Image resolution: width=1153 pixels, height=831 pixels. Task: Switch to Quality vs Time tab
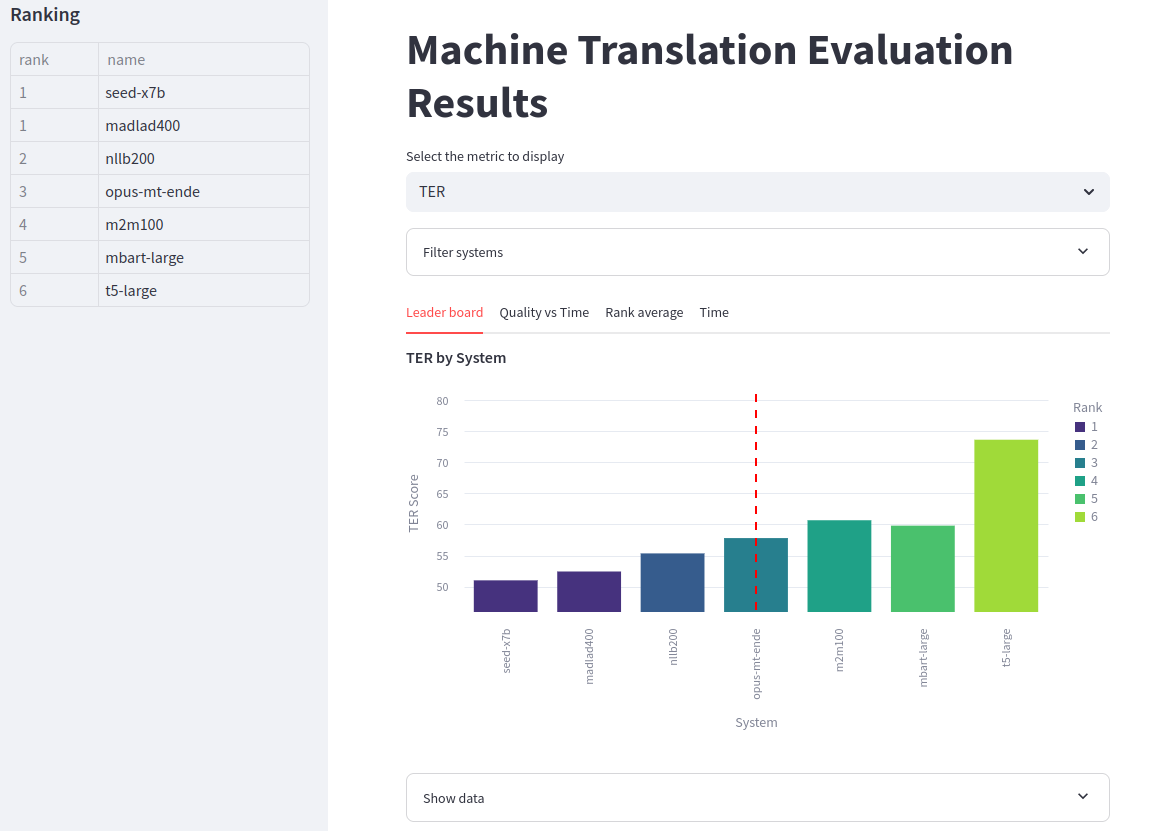pos(544,313)
